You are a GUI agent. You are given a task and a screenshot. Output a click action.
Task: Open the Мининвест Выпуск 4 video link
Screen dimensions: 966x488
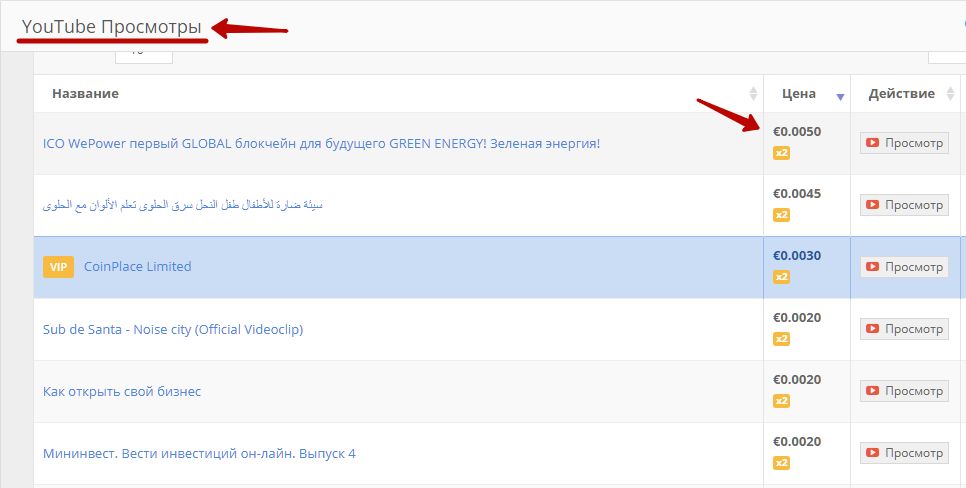coord(199,453)
